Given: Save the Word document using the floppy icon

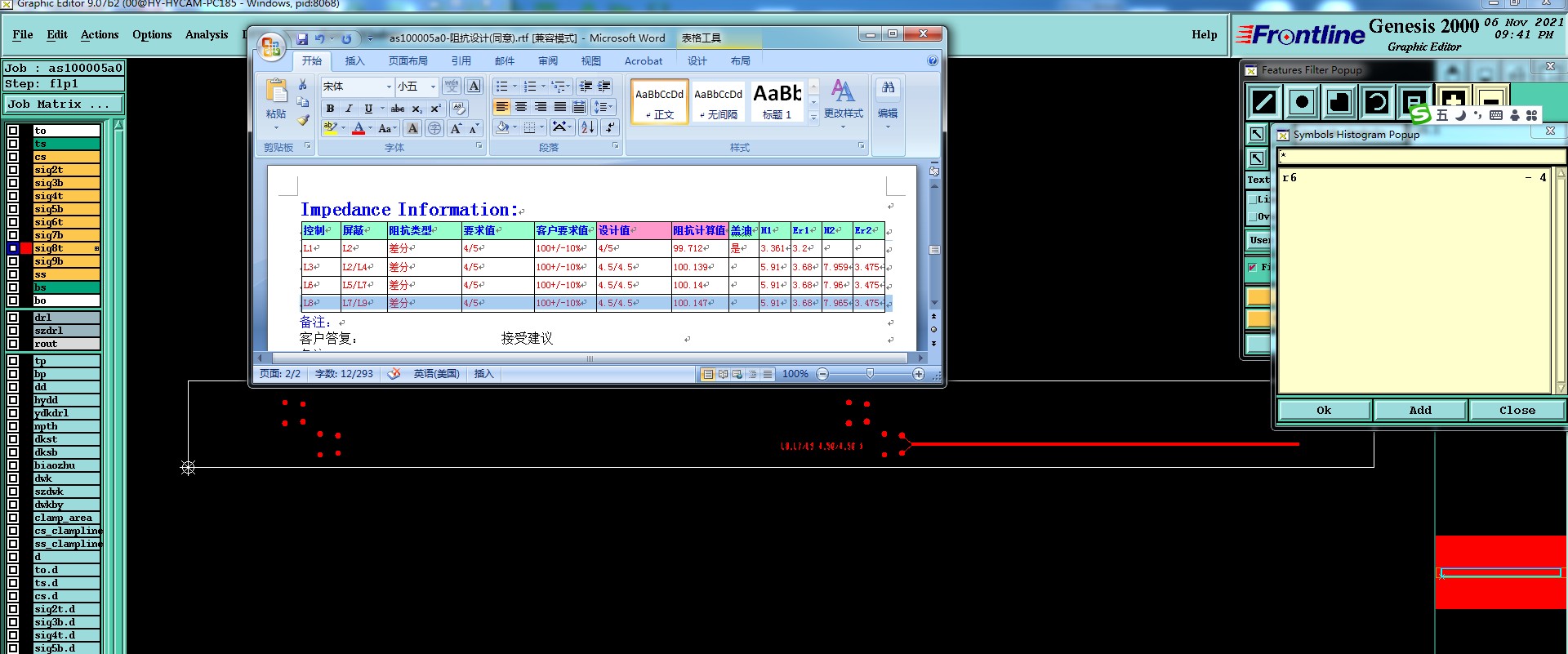Looking at the screenshot, I should coord(302,38).
